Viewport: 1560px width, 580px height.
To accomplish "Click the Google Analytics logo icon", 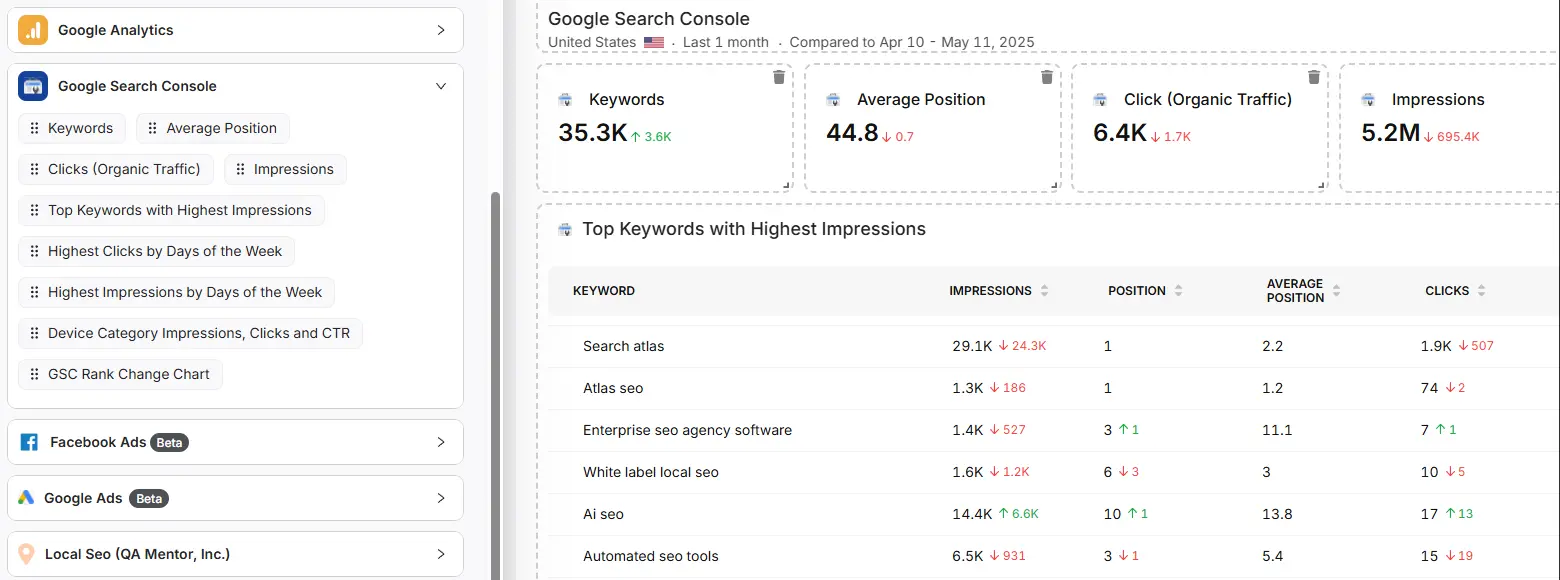I will point(33,30).
